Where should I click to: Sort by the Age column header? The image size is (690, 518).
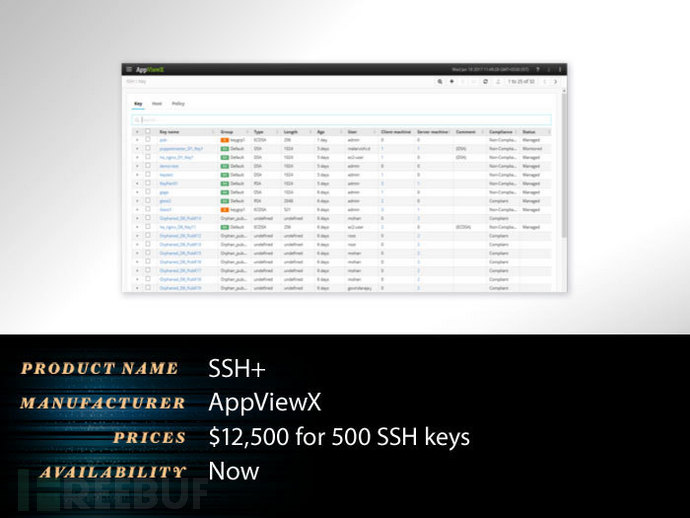[x=321, y=132]
